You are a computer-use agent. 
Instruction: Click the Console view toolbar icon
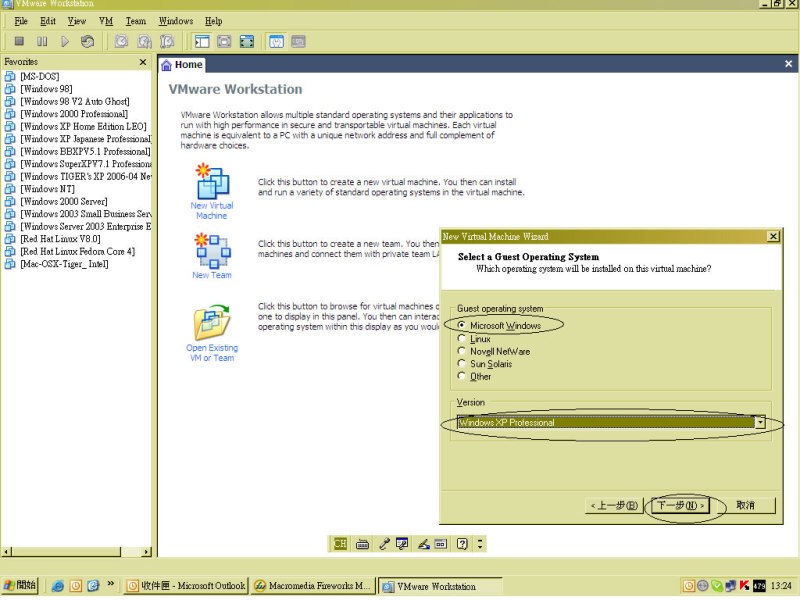pos(298,41)
